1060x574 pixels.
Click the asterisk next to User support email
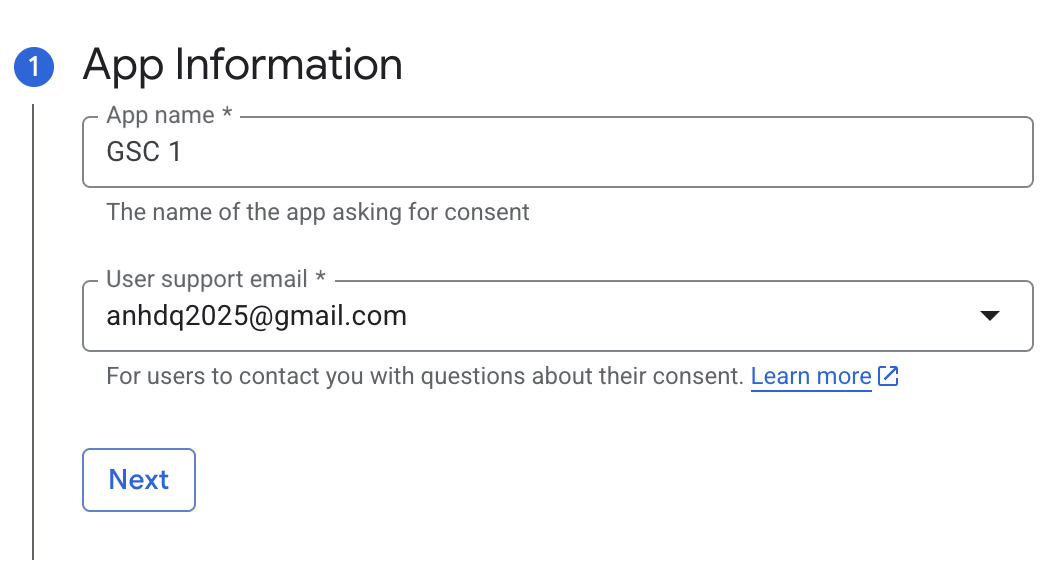pyautogui.click(x=320, y=276)
